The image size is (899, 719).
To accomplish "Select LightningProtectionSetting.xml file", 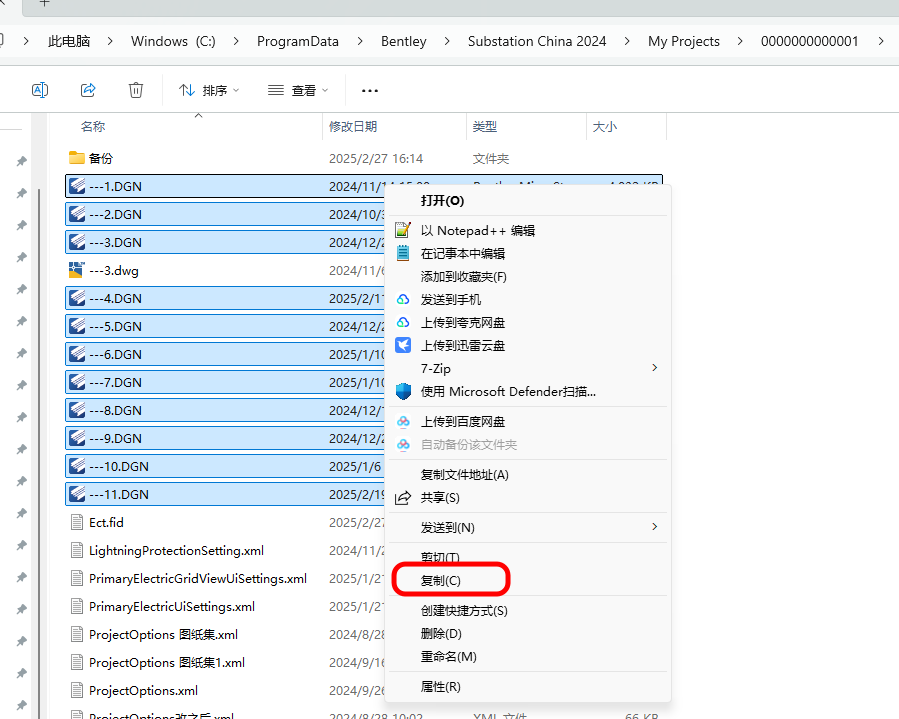I will point(177,550).
